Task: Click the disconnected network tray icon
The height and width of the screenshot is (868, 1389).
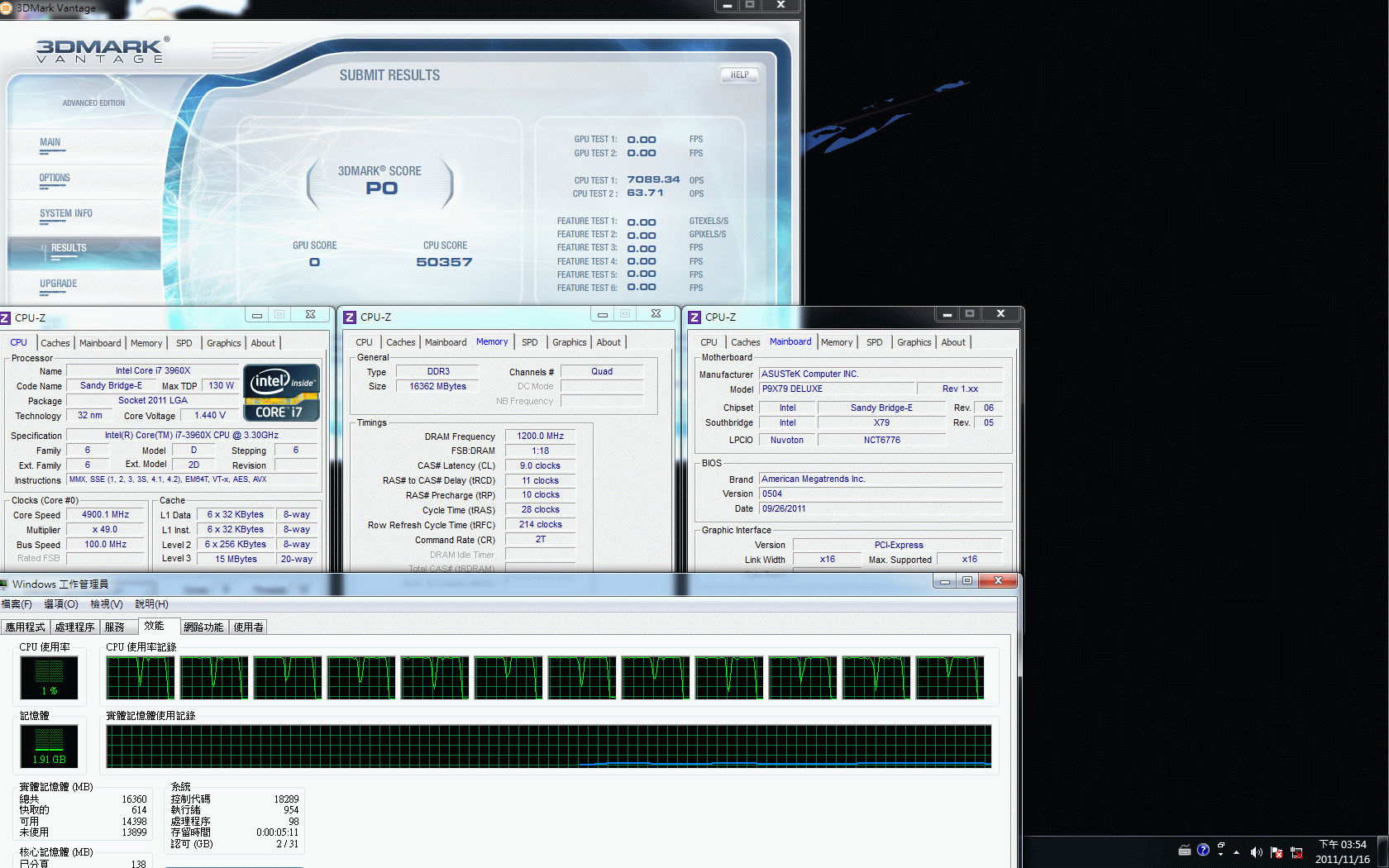Action: coord(1296,852)
